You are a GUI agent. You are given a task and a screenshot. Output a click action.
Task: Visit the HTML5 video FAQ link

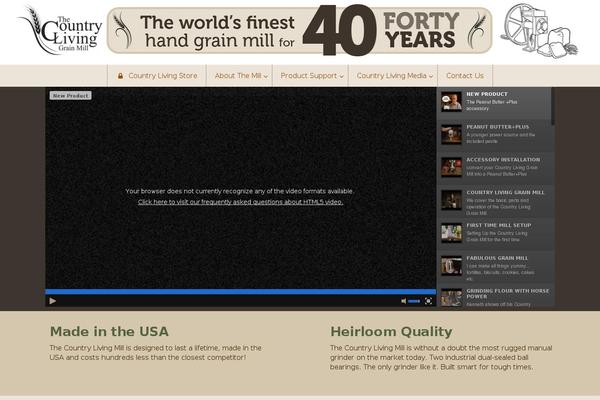point(240,202)
